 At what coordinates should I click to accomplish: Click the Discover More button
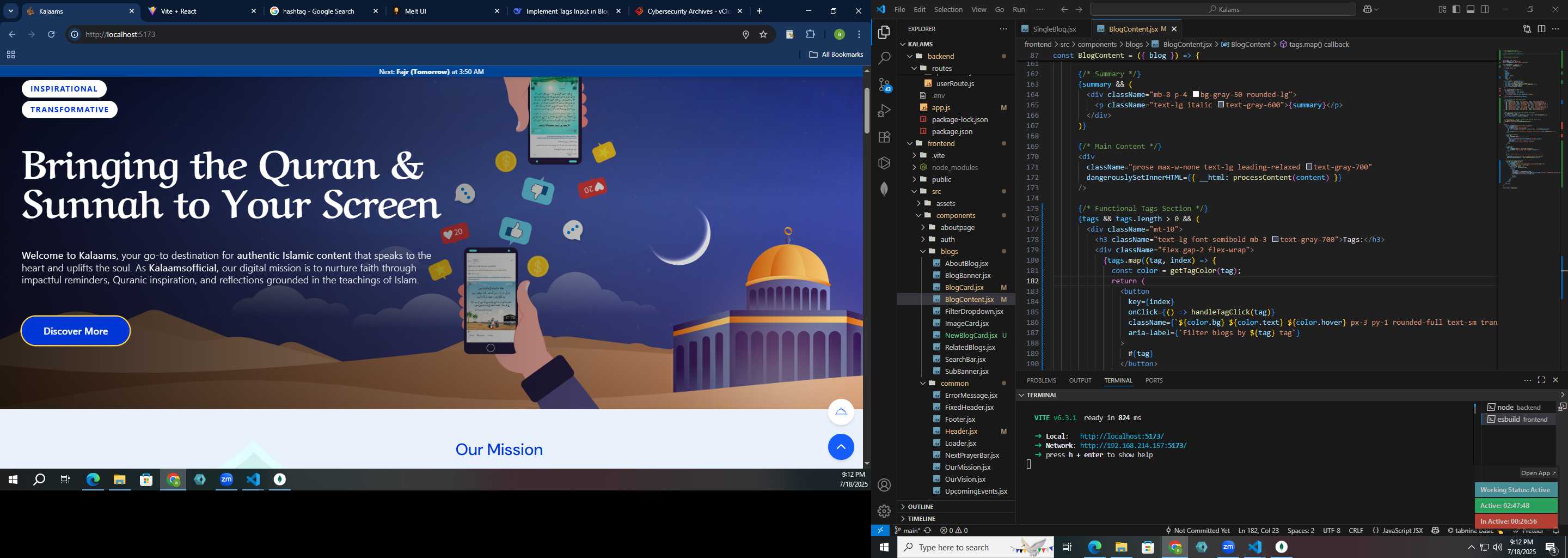[x=76, y=331]
